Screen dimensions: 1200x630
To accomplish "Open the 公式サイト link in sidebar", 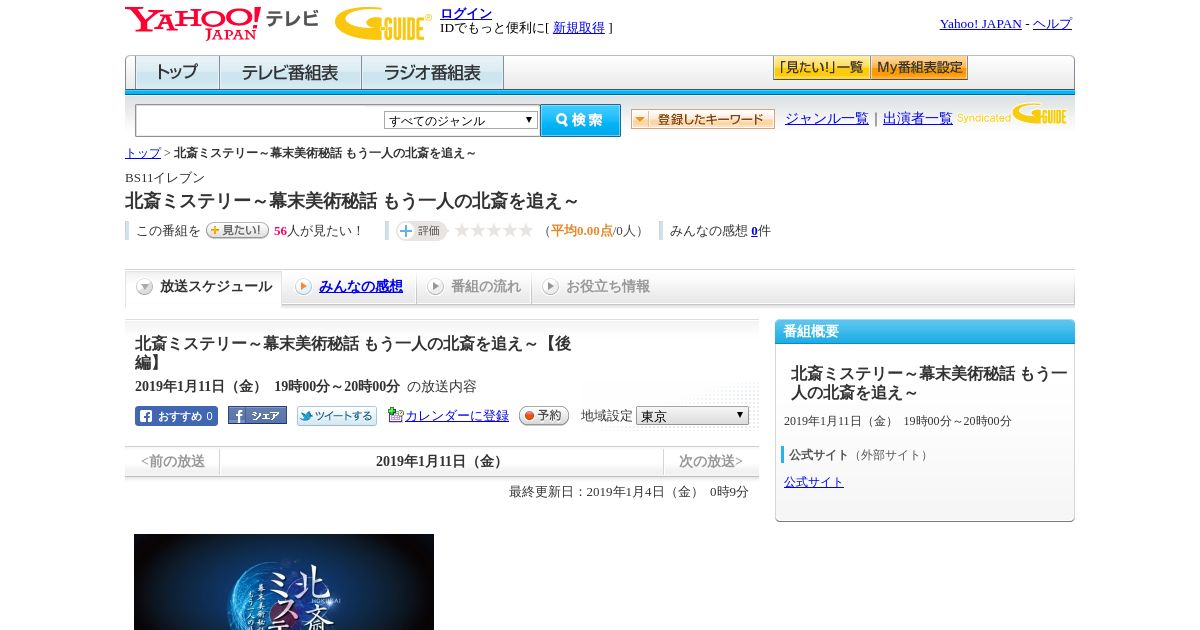I will pyautogui.click(x=814, y=482).
